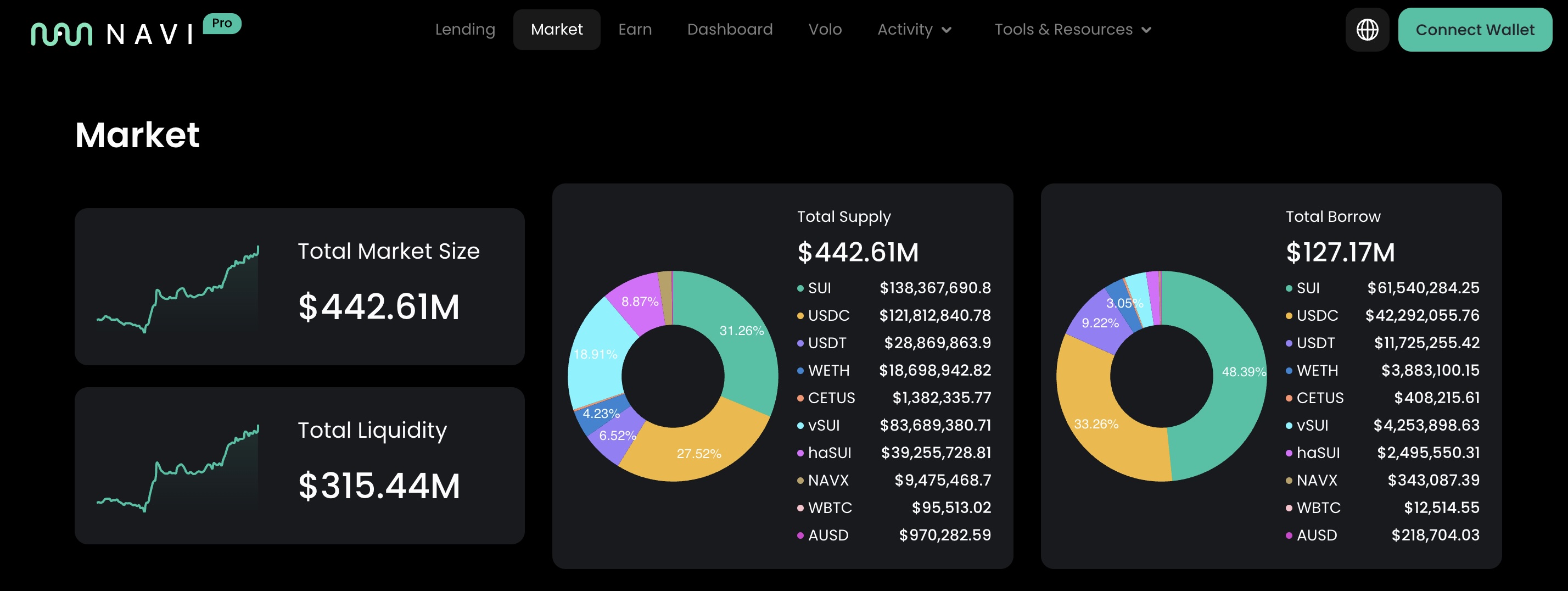
Task: Click the Connect Wallet button
Action: tap(1475, 29)
